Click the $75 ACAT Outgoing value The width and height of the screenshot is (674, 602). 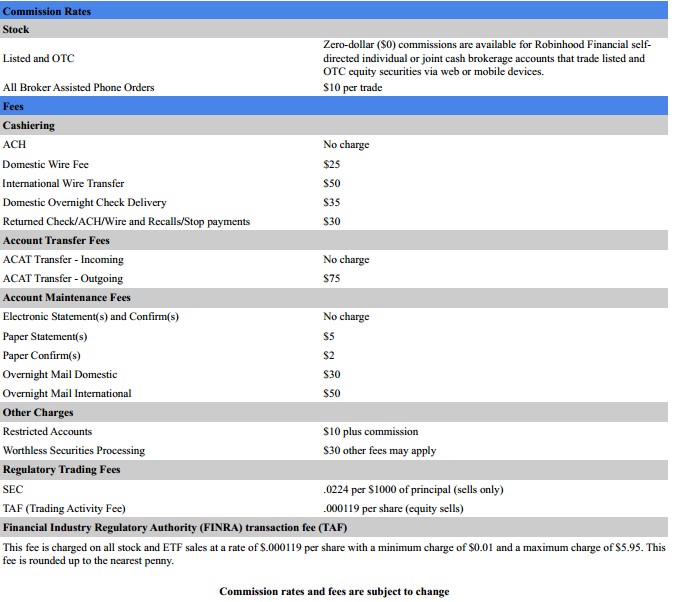pyautogui.click(x=331, y=279)
